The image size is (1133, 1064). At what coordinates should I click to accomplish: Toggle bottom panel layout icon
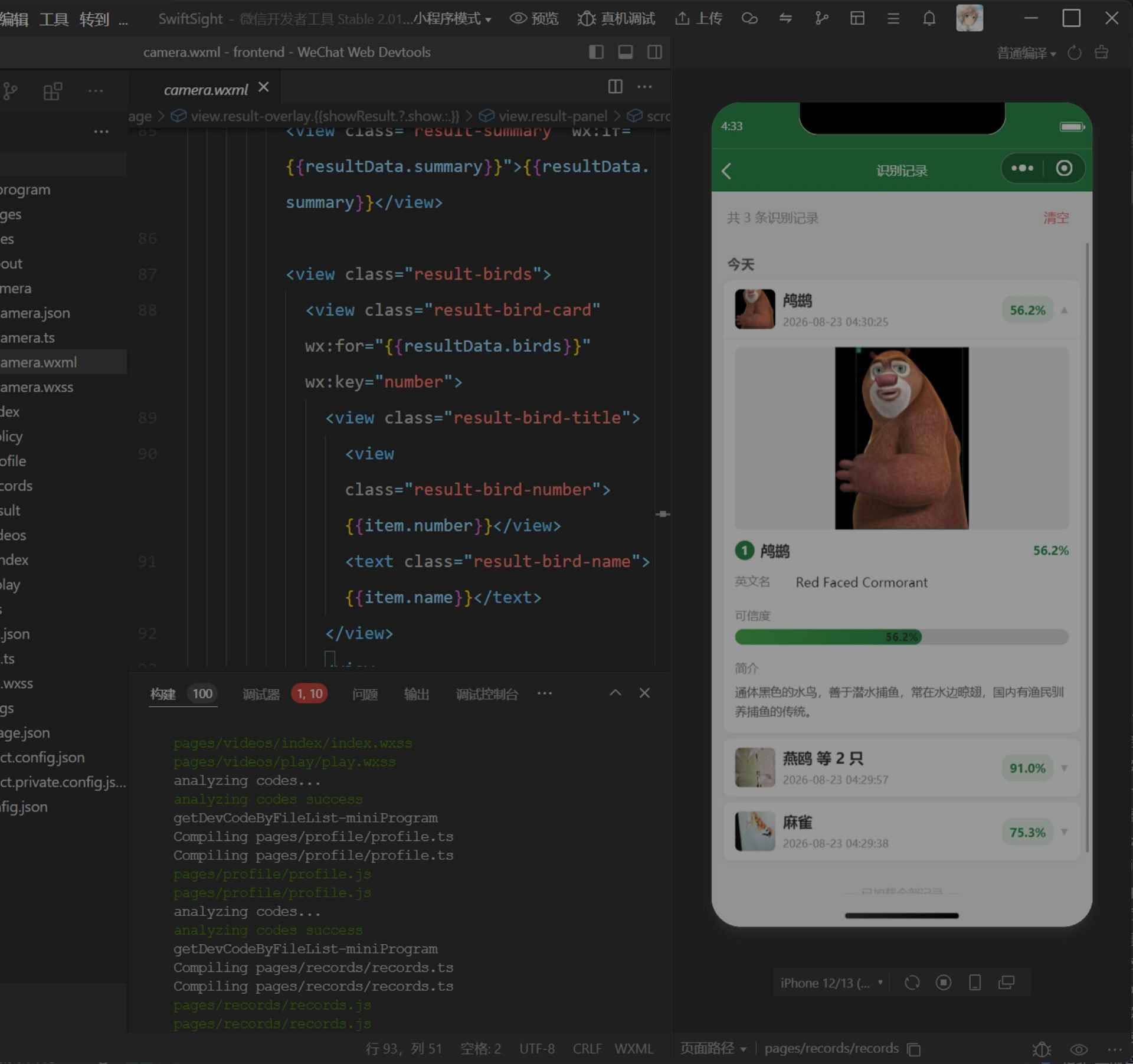[x=626, y=52]
